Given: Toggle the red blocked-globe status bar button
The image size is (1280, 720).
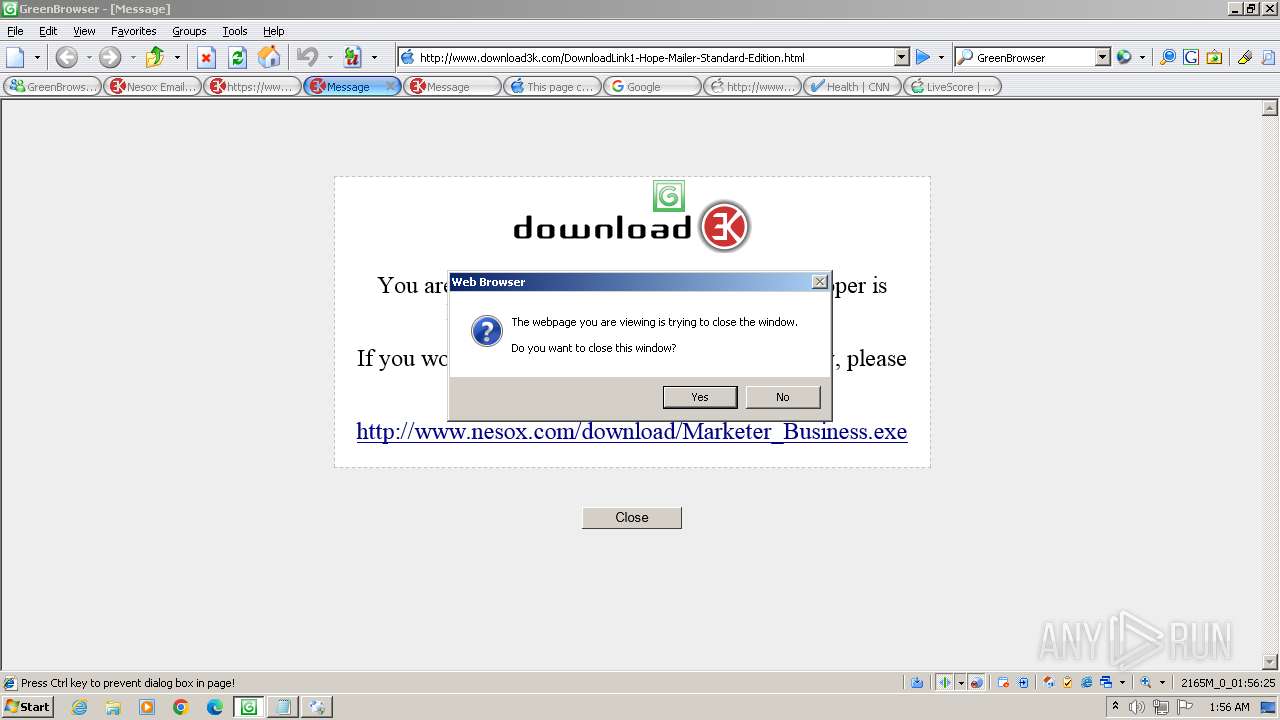Looking at the screenshot, I should 977,683.
